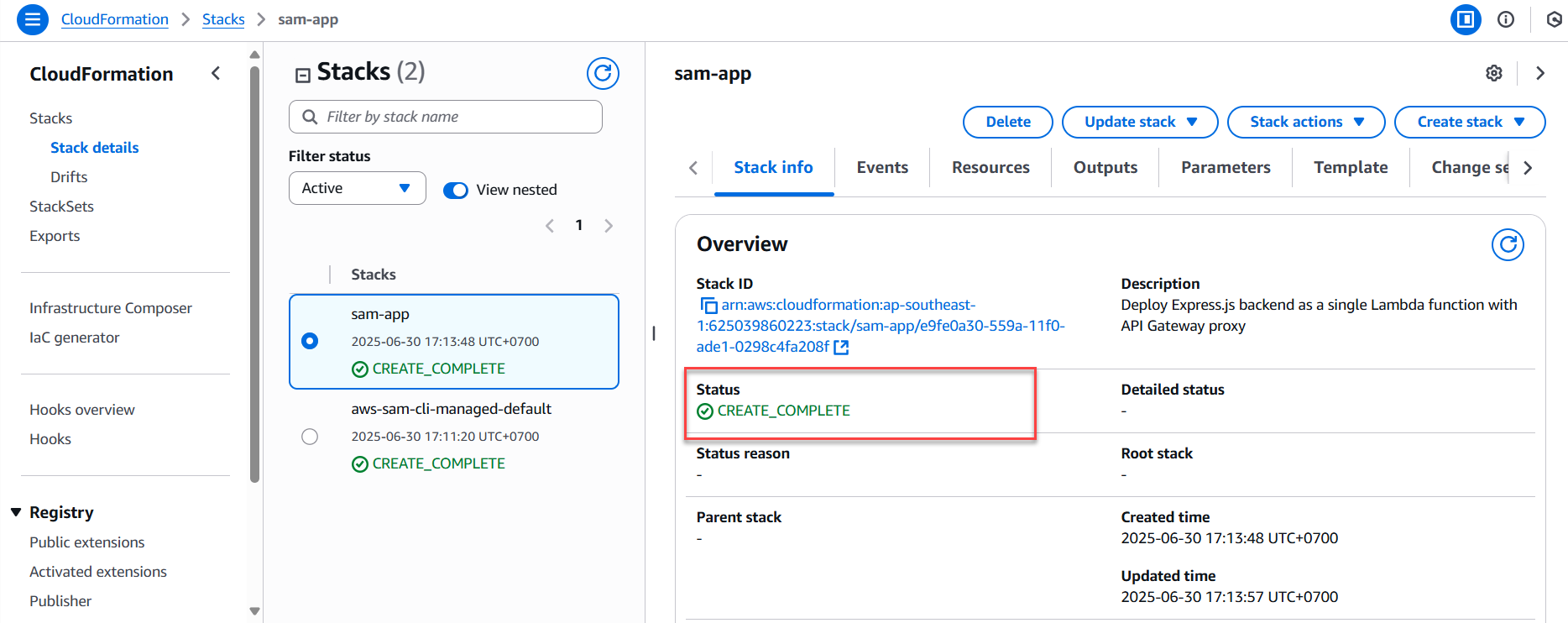1568x623 pixels.
Task: Open the hamburger navigation menu
Action: click(33, 19)
